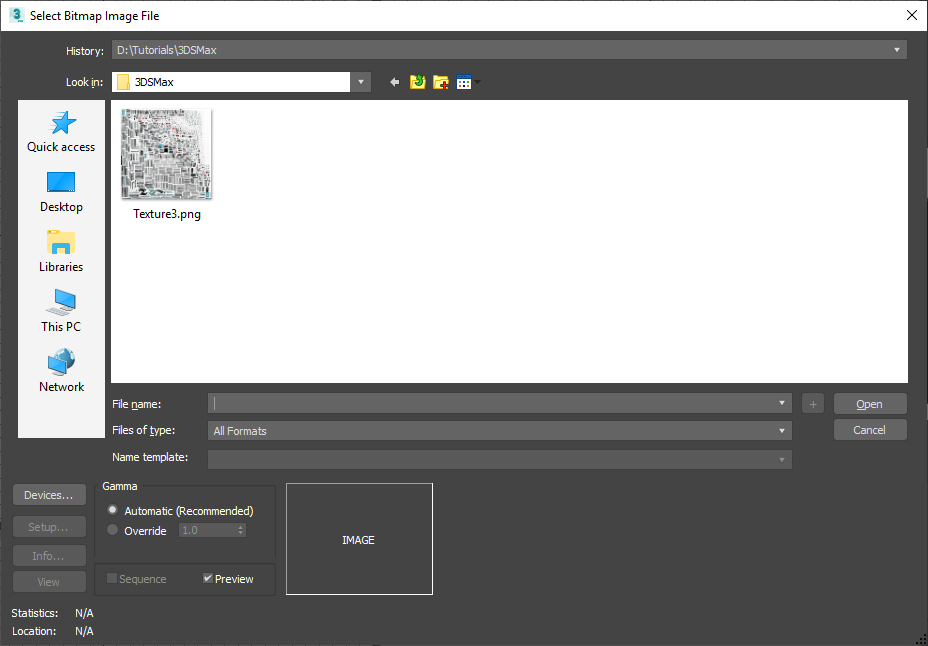
Task: Expand the Look in folder dropdown
Action: tap(360, 82)
